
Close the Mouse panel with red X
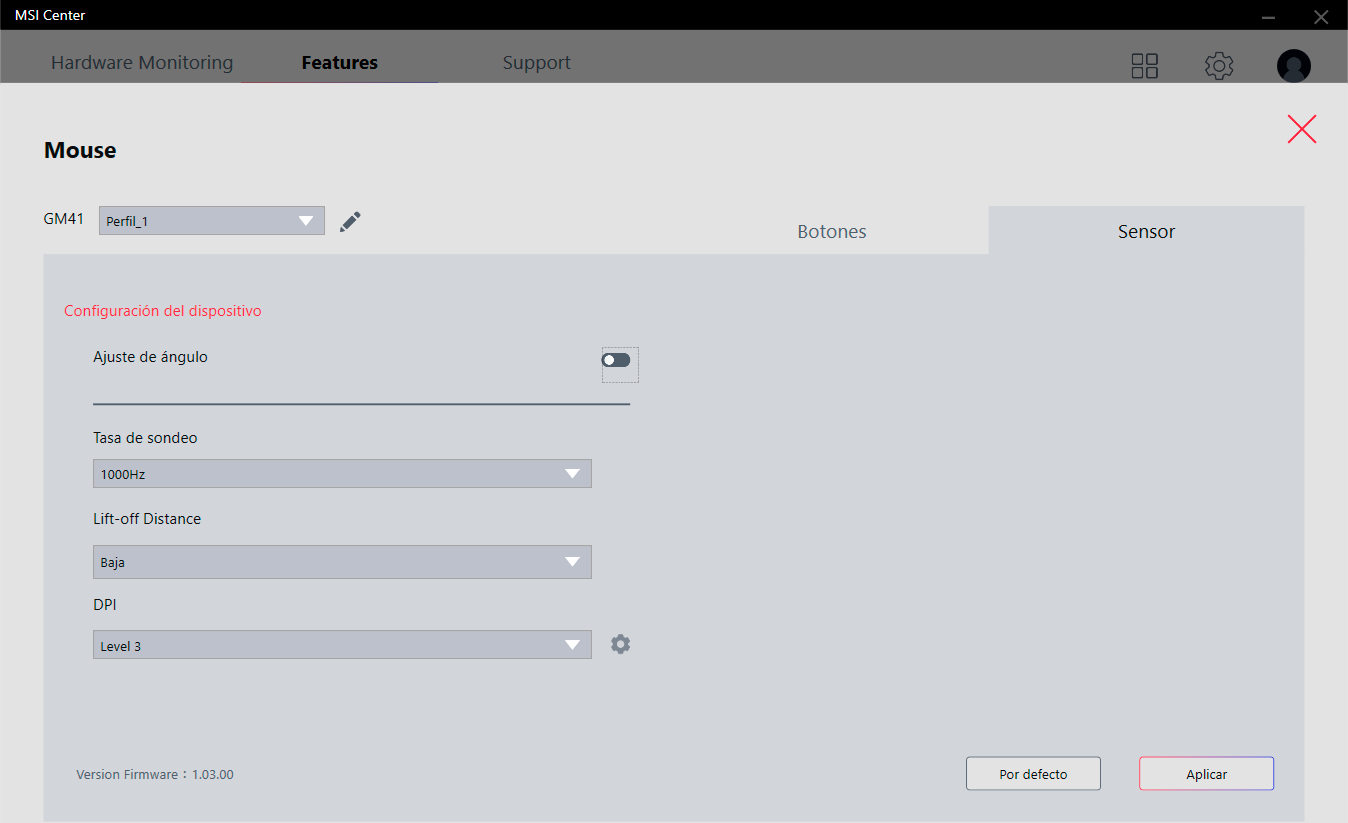[1301, 129]
